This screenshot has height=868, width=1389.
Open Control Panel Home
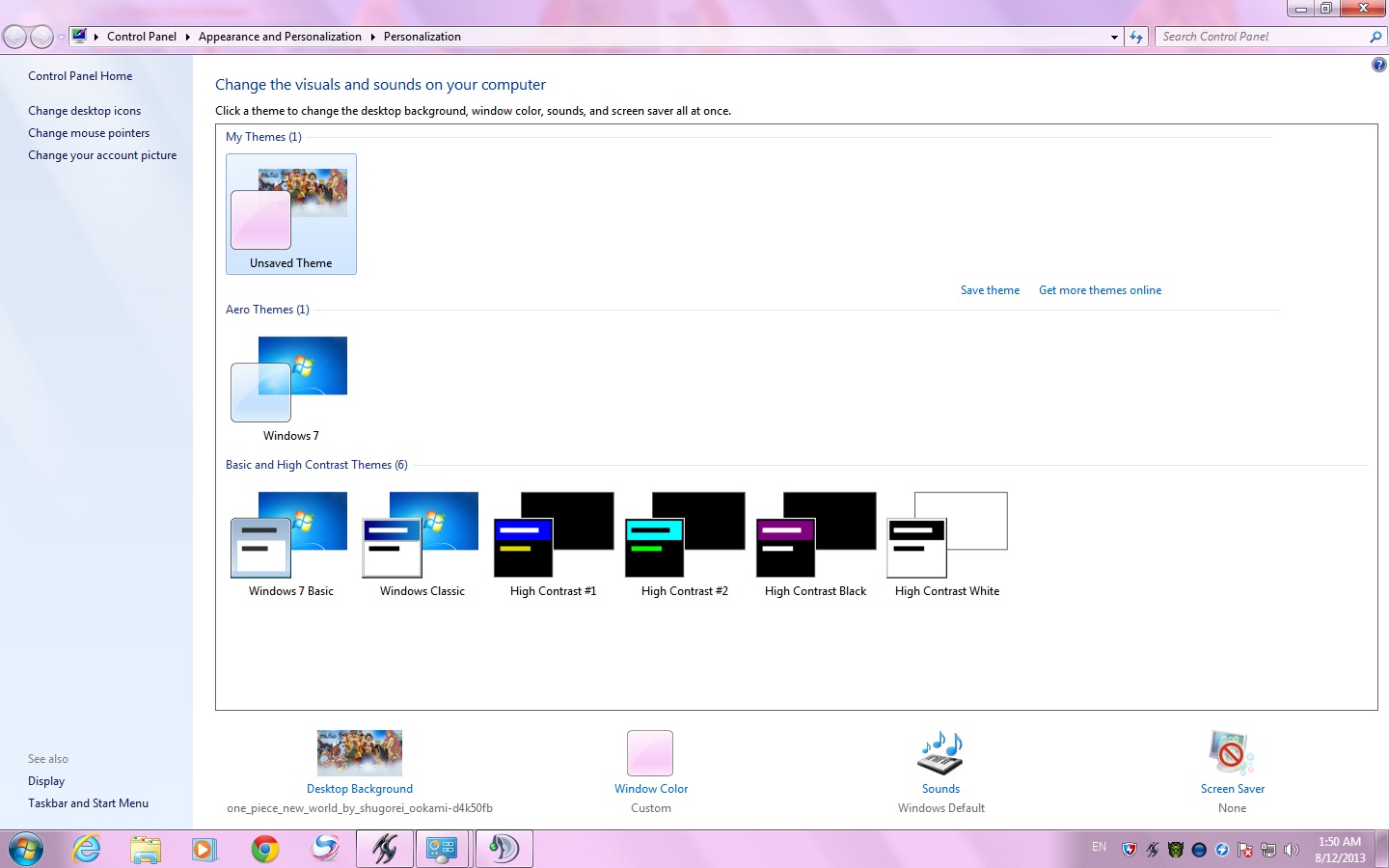click(x=80, y=76)
